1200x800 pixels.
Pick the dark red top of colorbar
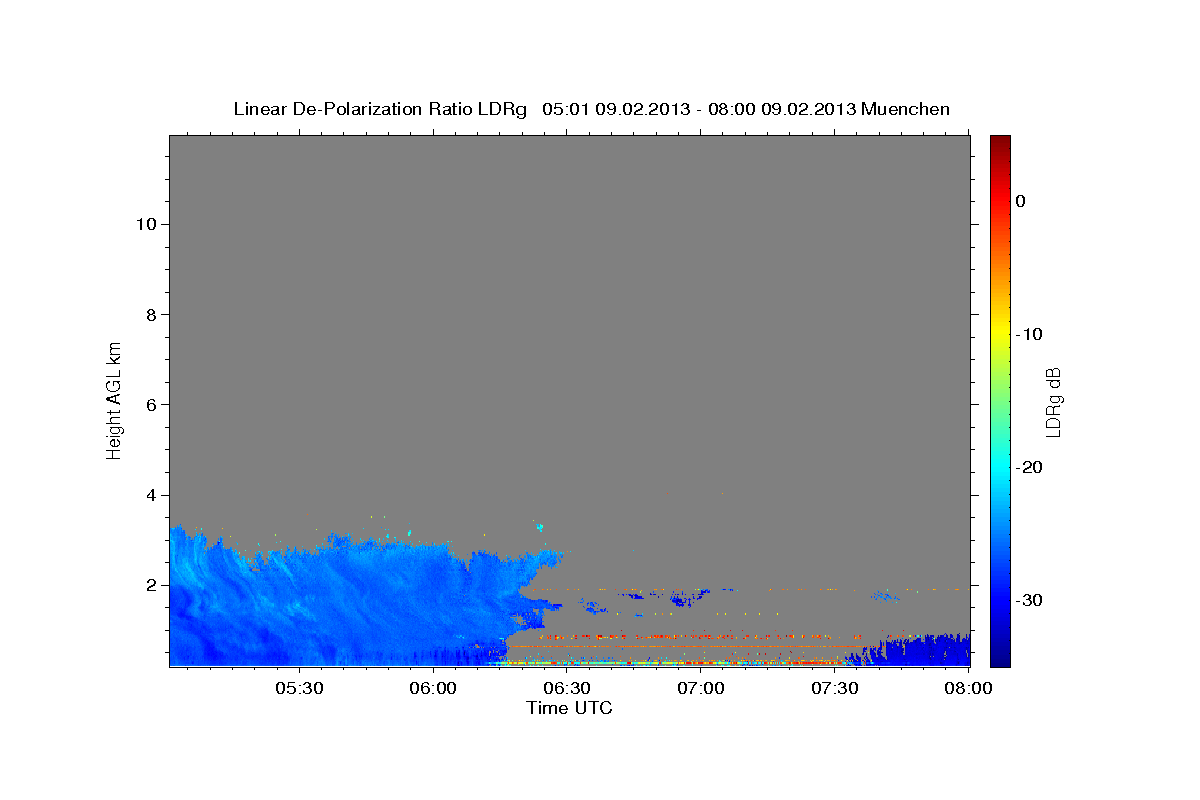tap(1000, 142)
